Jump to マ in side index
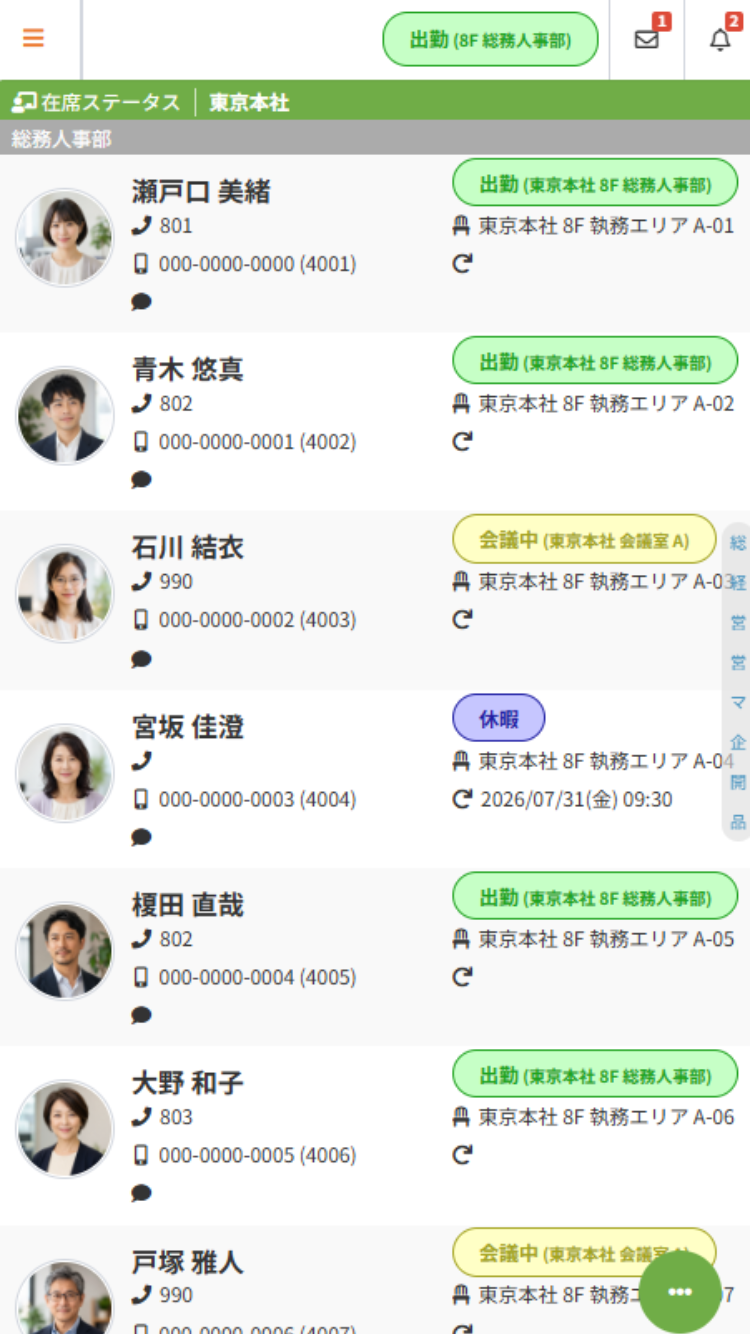This screenshot has height=1334, width=750. click(738, 703)
